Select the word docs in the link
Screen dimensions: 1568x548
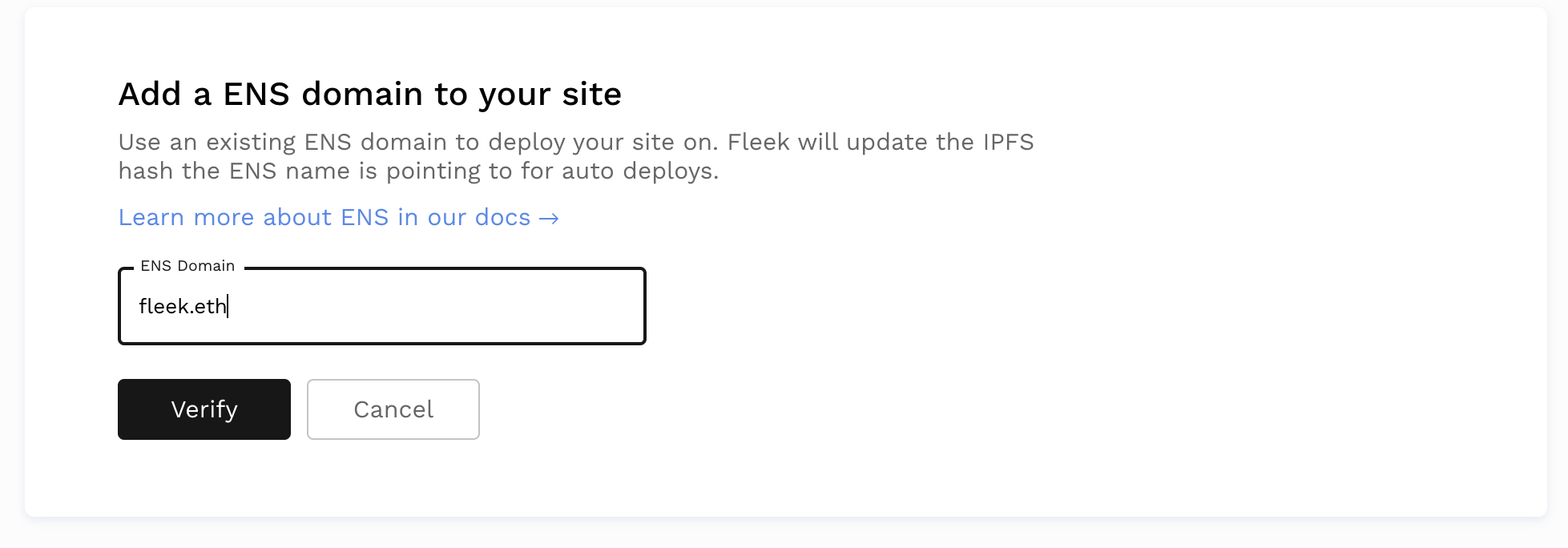502,218
